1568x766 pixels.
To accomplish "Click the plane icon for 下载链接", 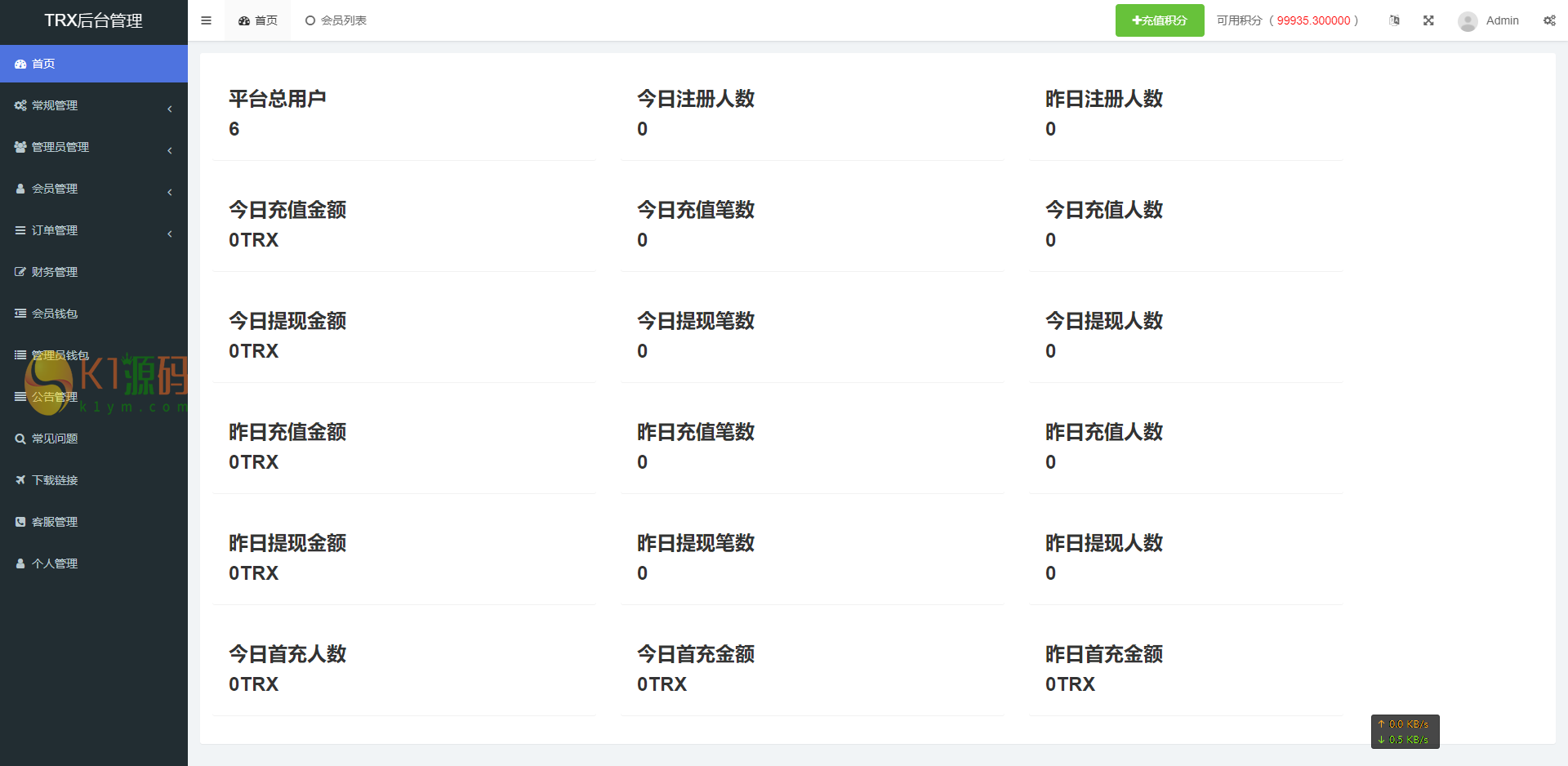I will (20, 480).
